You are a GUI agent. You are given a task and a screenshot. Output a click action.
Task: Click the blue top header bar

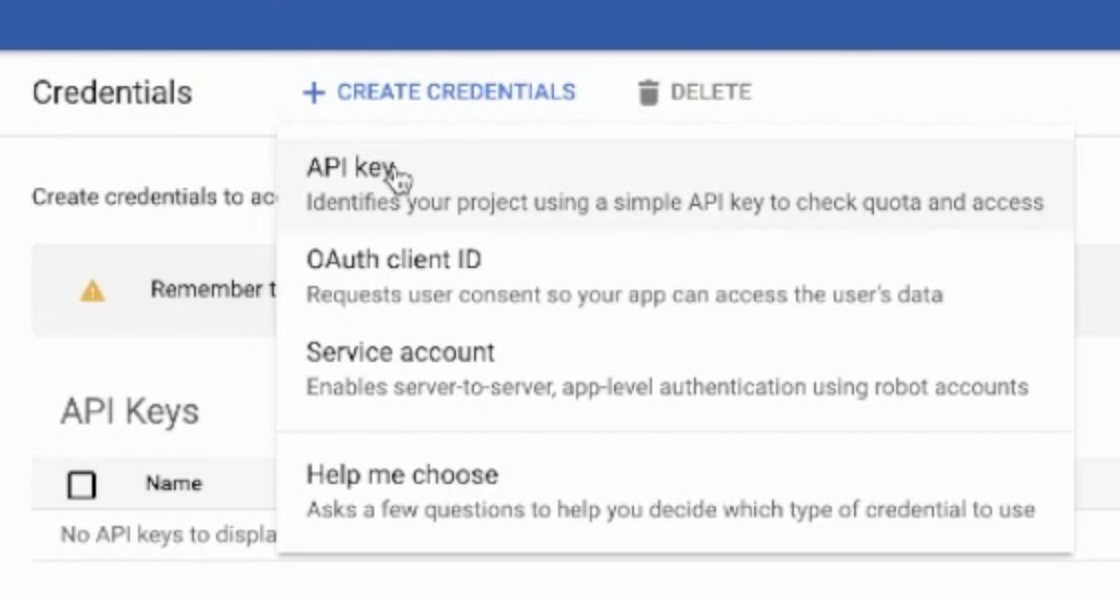coord(560,25)
